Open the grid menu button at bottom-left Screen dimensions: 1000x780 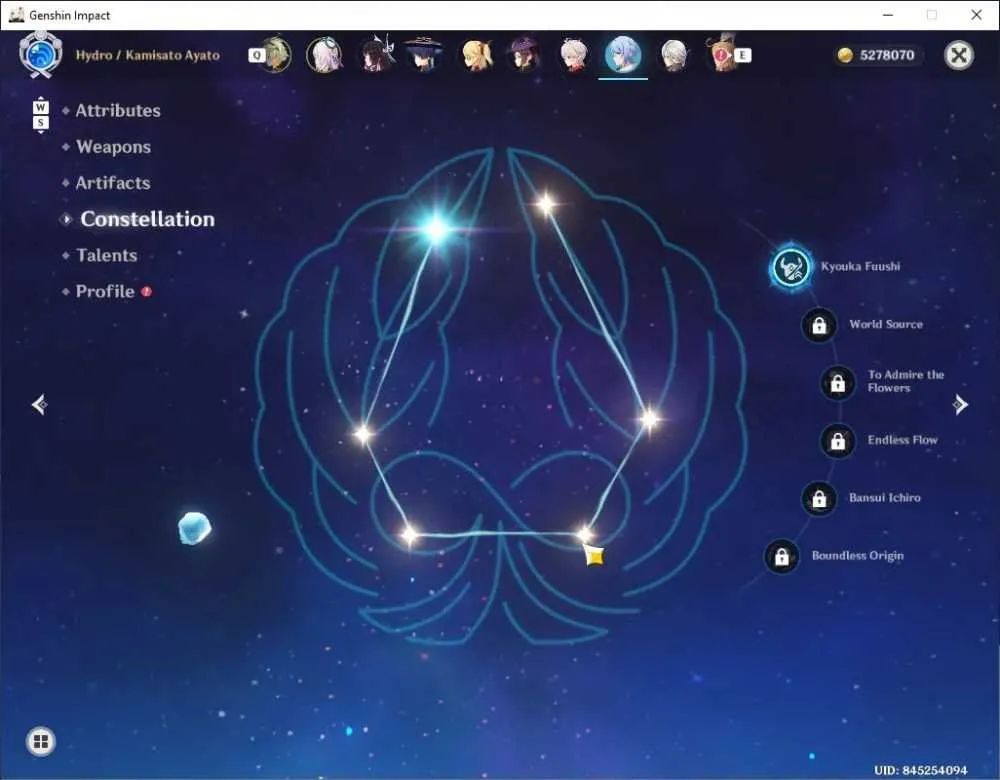coord(41,741)
